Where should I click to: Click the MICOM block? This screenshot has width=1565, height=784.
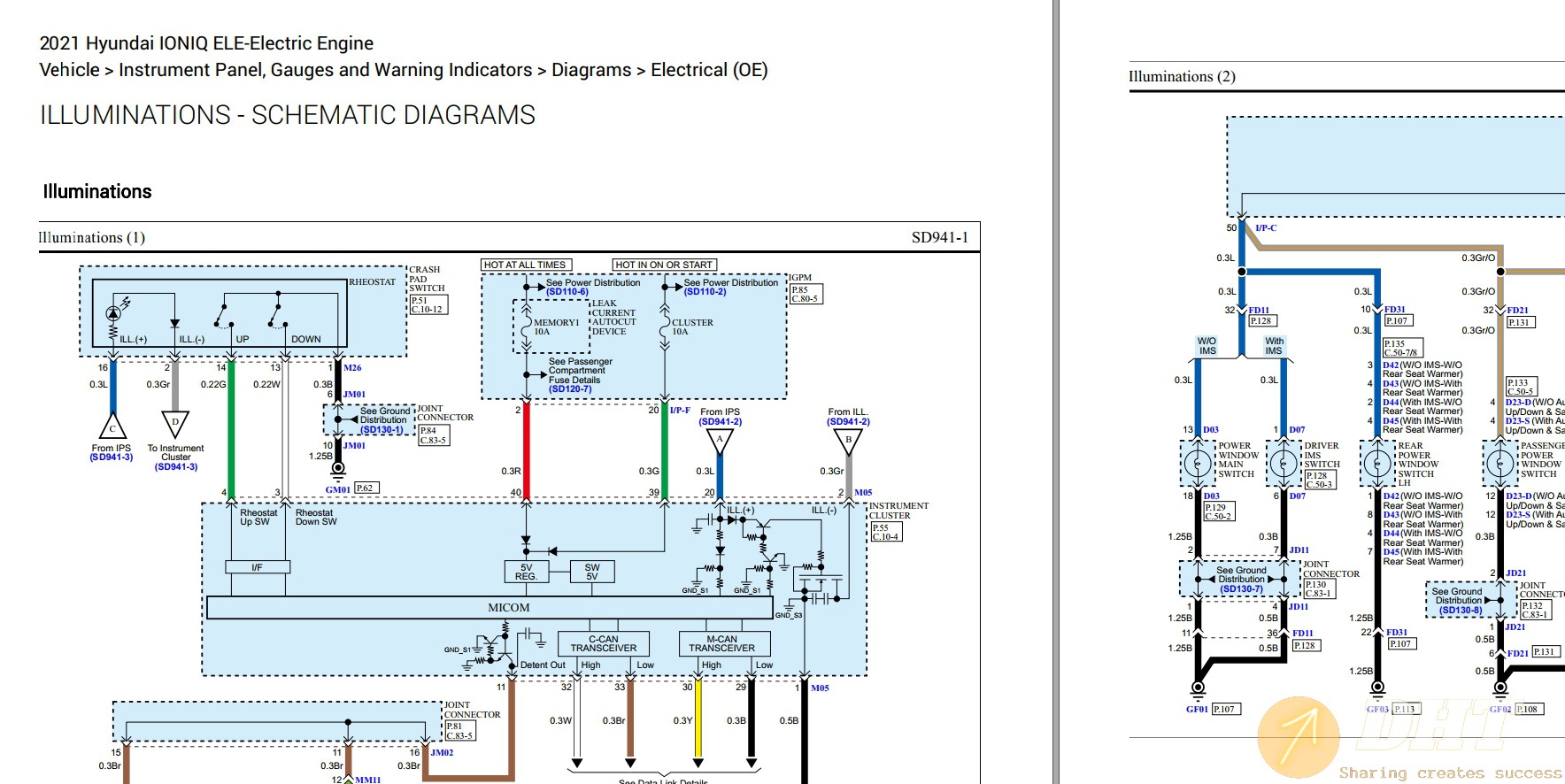[x=490, y=608]
